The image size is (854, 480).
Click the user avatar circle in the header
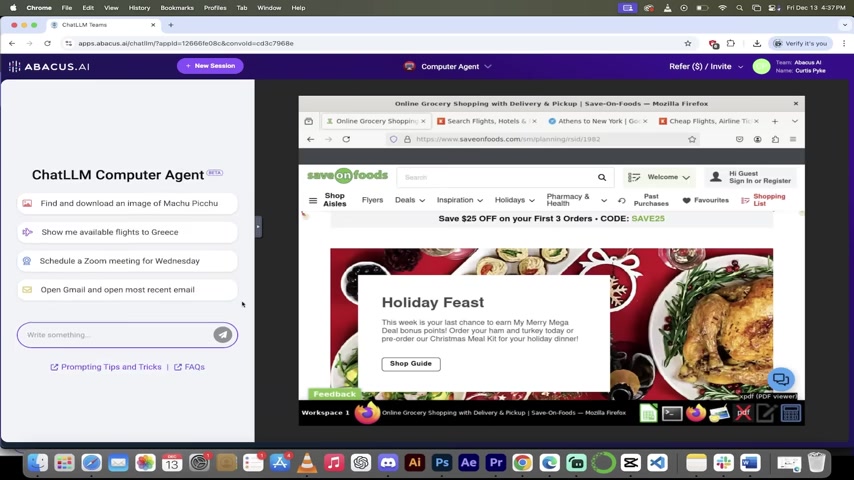tap(761, 66)
